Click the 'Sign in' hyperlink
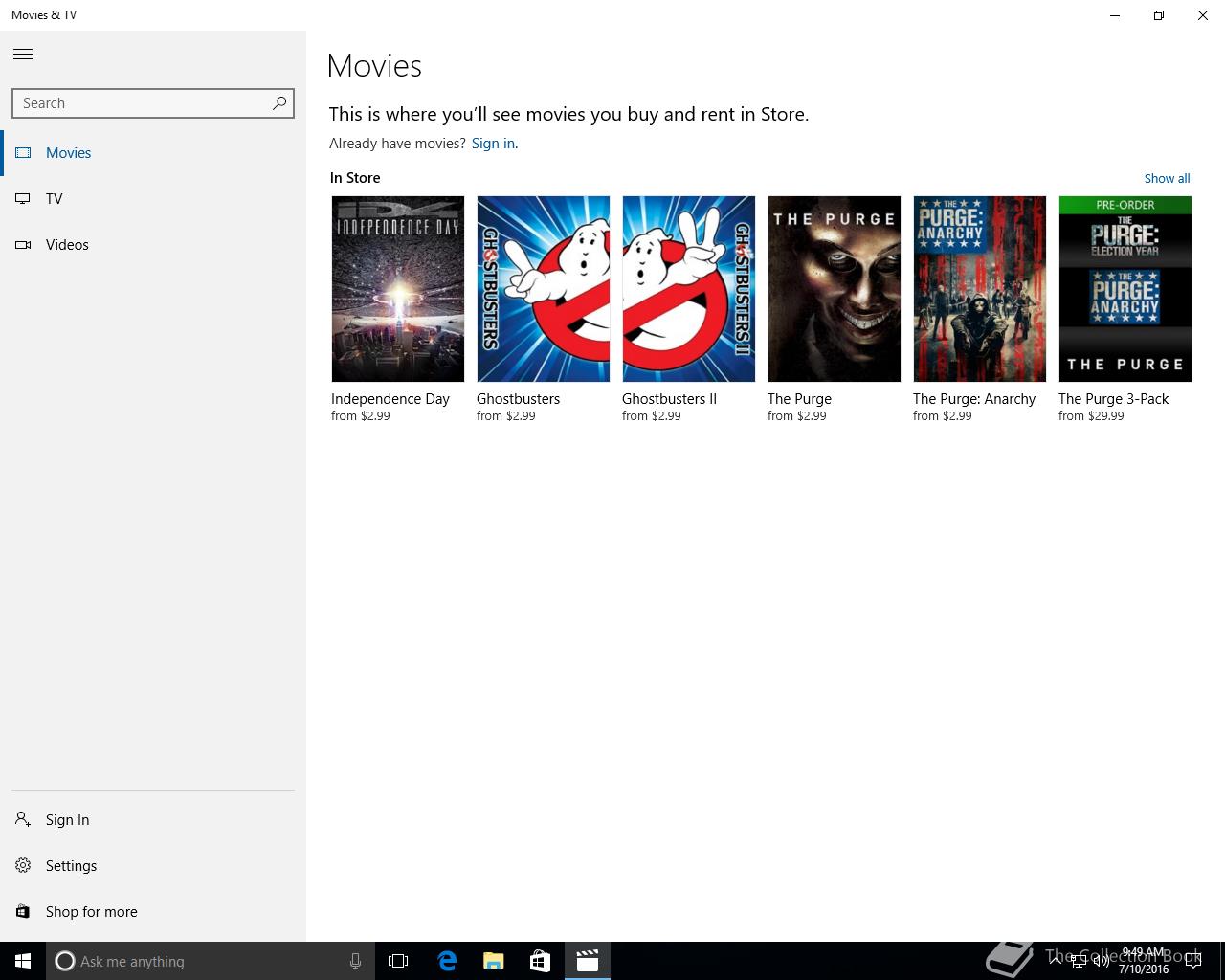 point(493,144)
